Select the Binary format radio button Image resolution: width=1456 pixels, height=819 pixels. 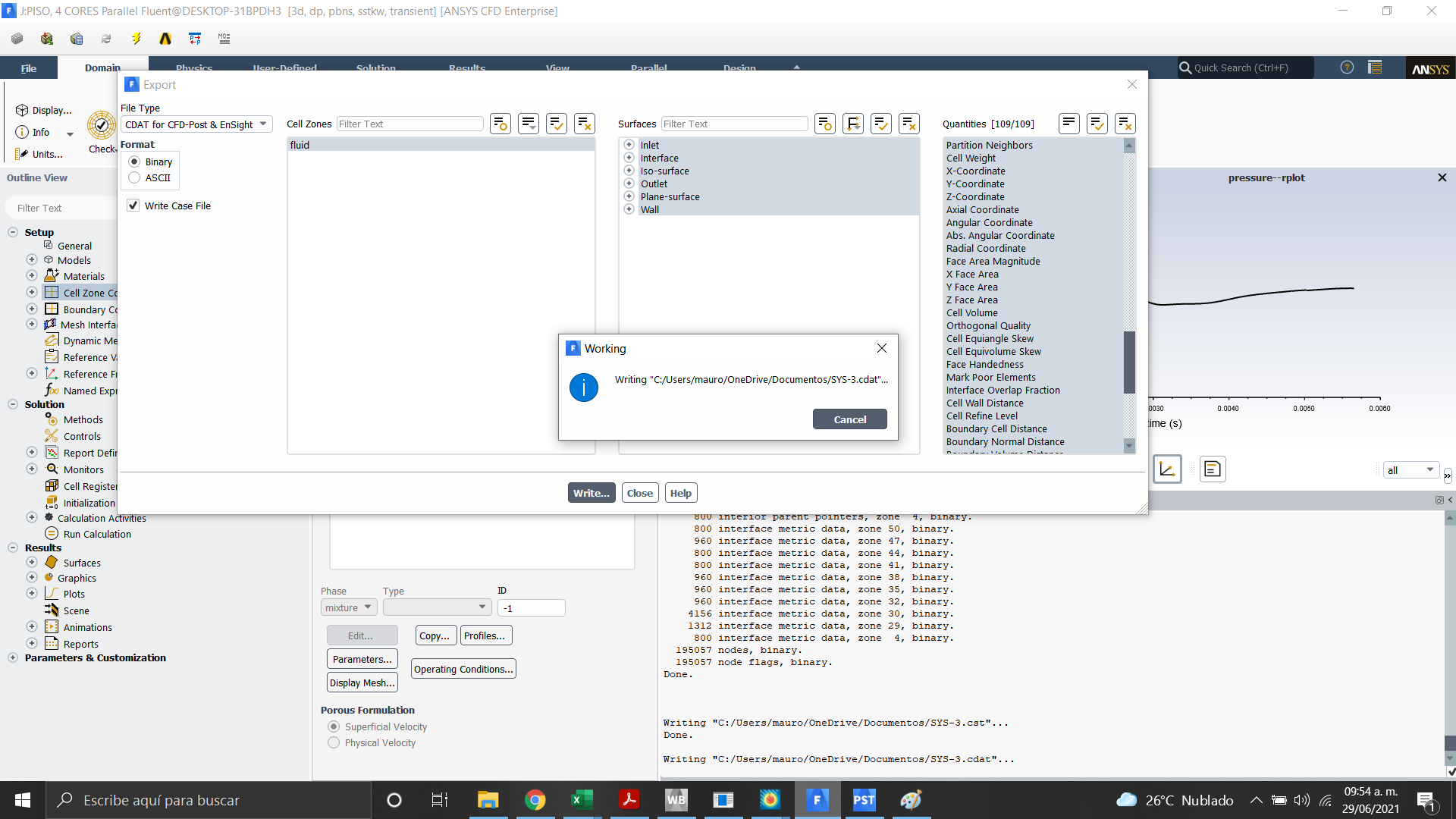pyautogui.click(x=135, y=162)
